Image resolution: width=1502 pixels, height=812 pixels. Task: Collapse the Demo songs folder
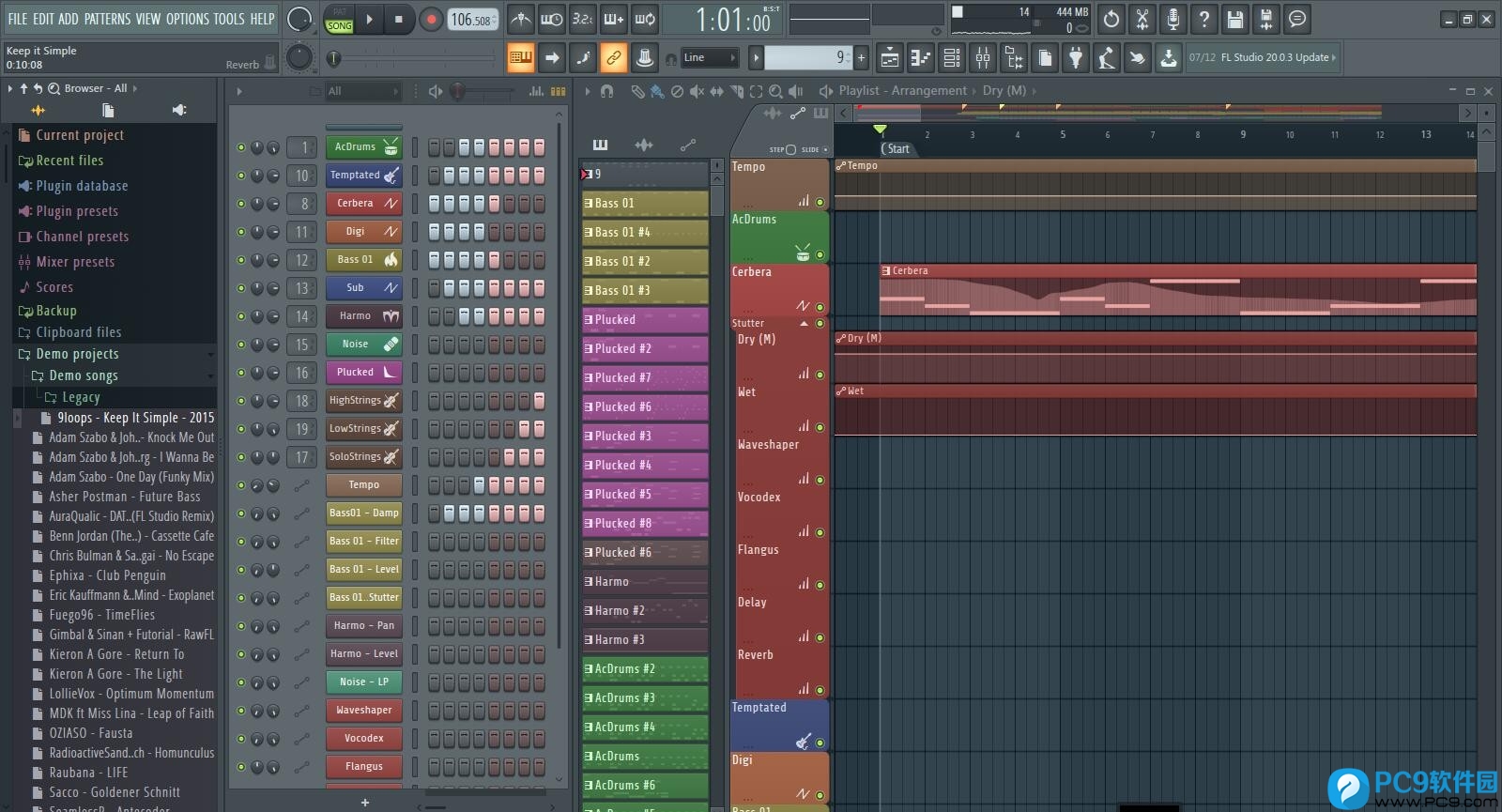click(x=84, y=375)
